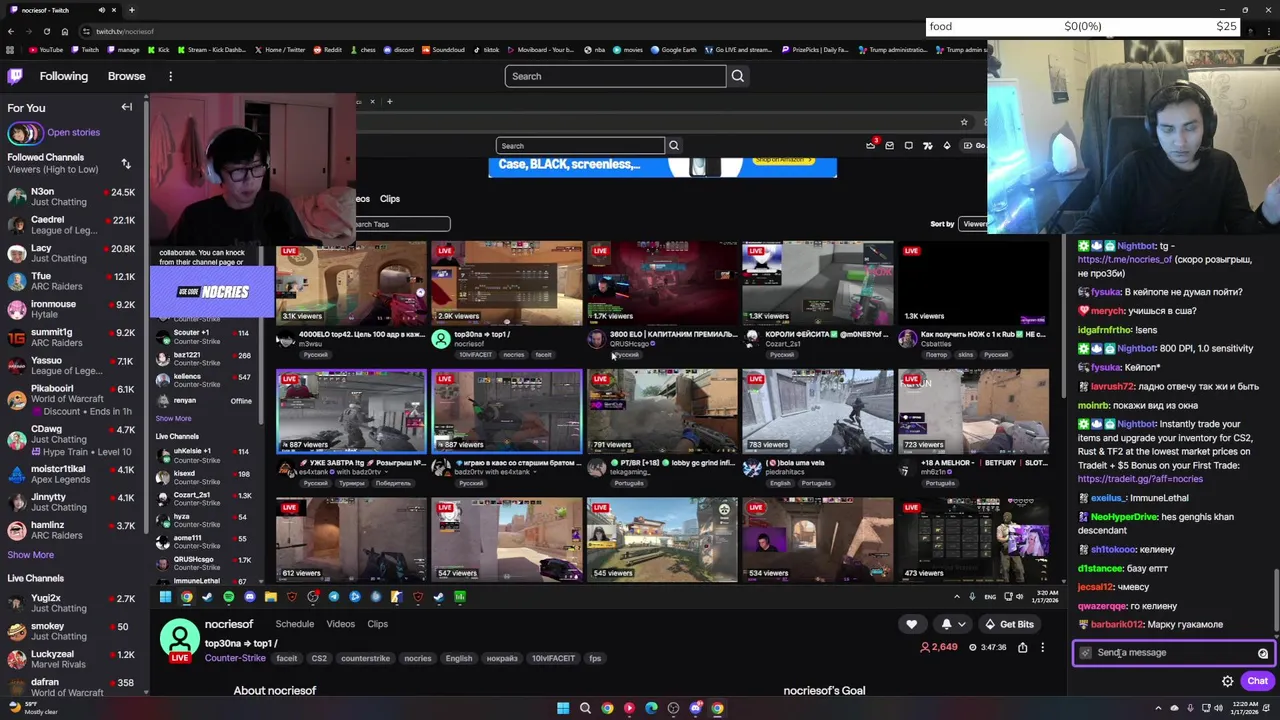Open the chat settings gear icon
The height and width of the screenshot is (720, 1280).
pos(1227,681)
